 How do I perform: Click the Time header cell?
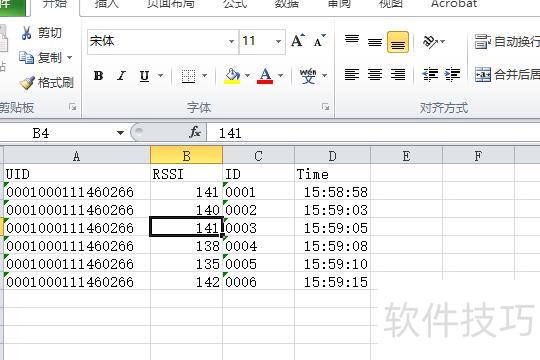click(332, 174)
